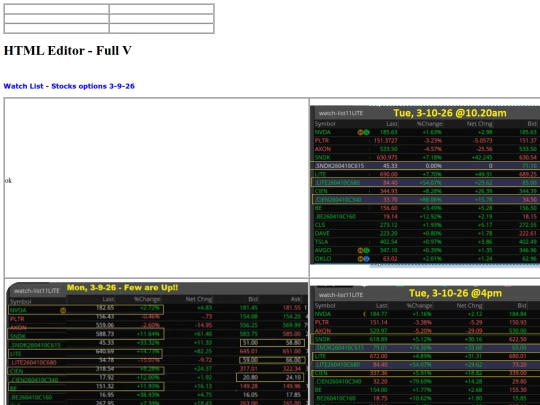Click the watch-list11LITE tab in the 4pm screenshot
The image size is (540, 405).
(341, 295)
